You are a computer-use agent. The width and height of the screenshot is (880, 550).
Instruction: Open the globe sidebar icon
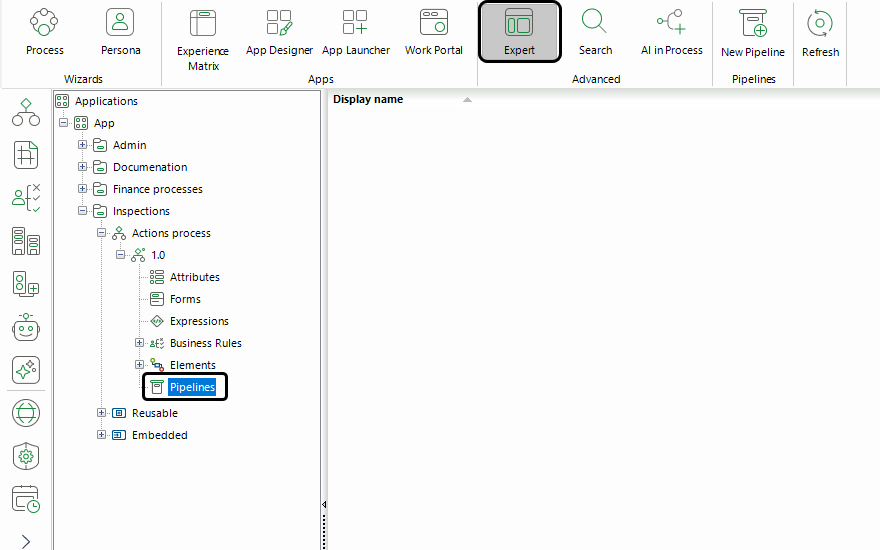pyautogui.click(x=26, y=413)
